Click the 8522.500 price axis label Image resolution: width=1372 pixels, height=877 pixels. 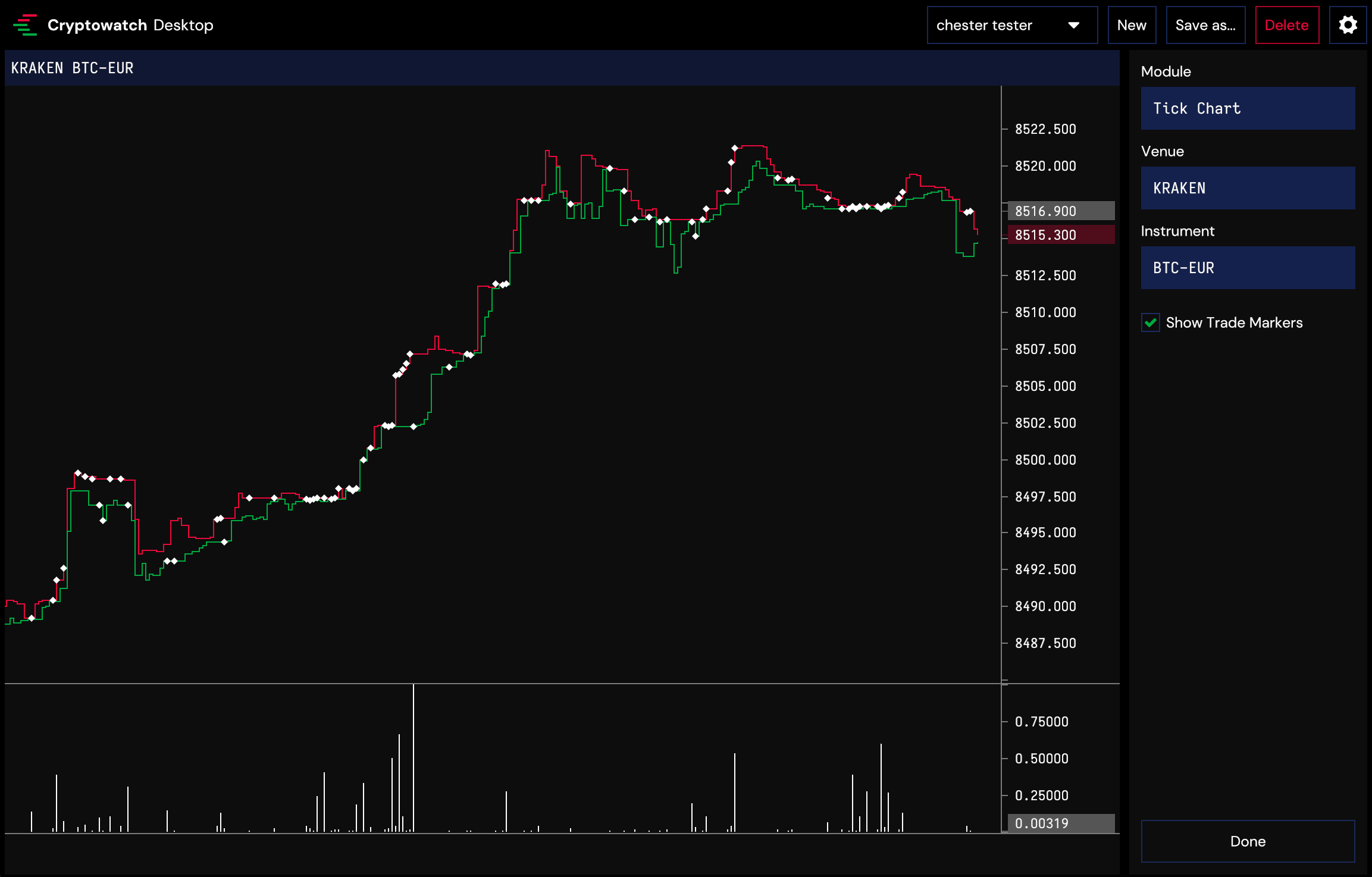point(1045,129)
